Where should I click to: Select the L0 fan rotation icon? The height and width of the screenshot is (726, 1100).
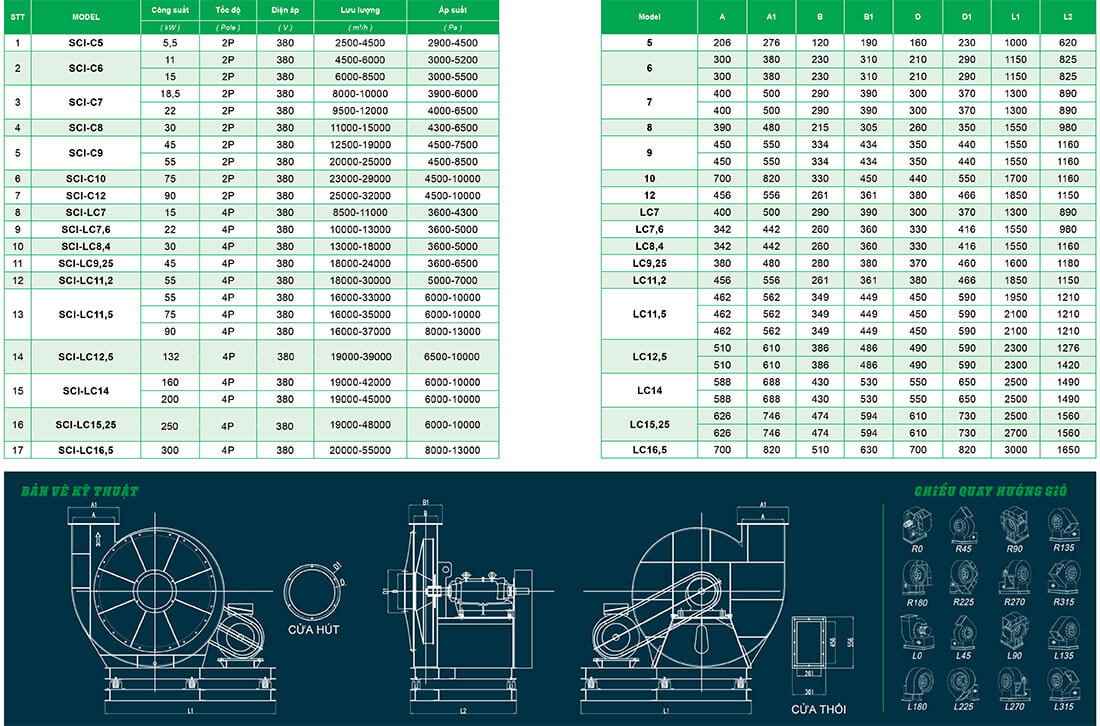tap(917, 632)
